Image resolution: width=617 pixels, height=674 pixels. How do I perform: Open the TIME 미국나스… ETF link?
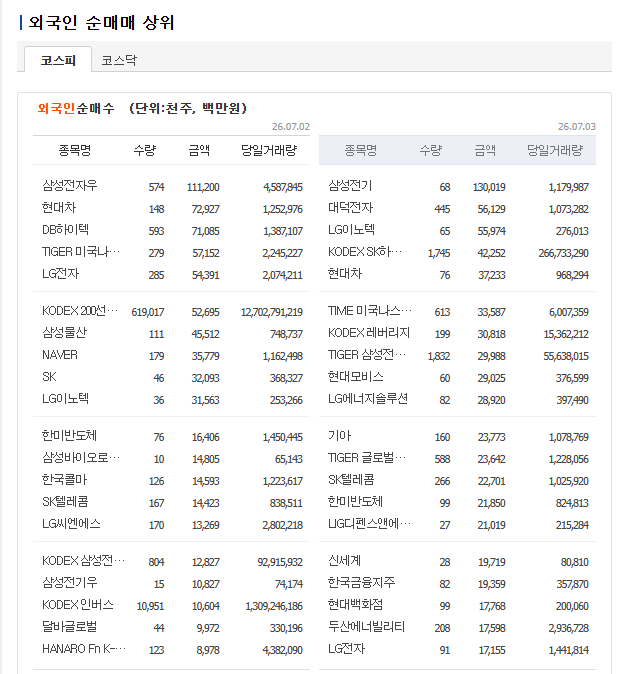[x=370, y=311]
